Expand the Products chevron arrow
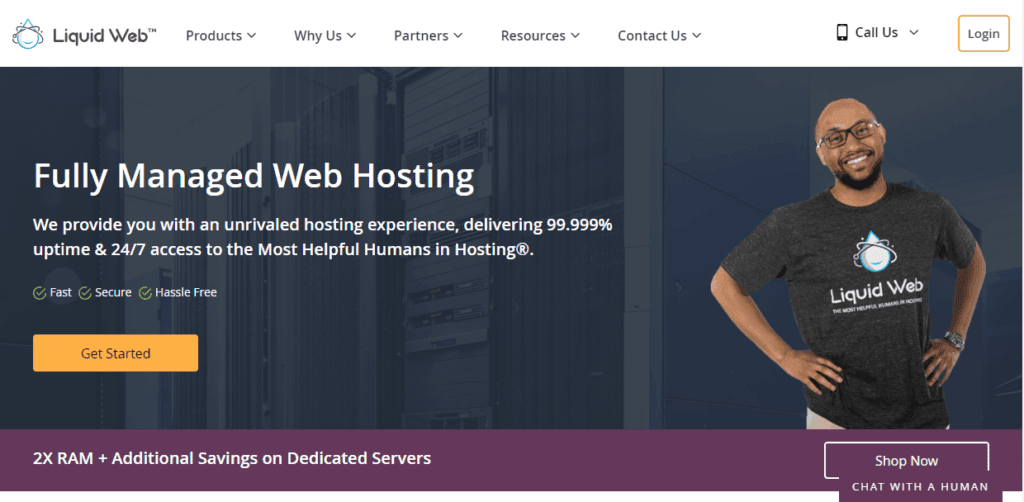Image resolution: width=1024 pixels, height=502 pixels. (251, 36)
